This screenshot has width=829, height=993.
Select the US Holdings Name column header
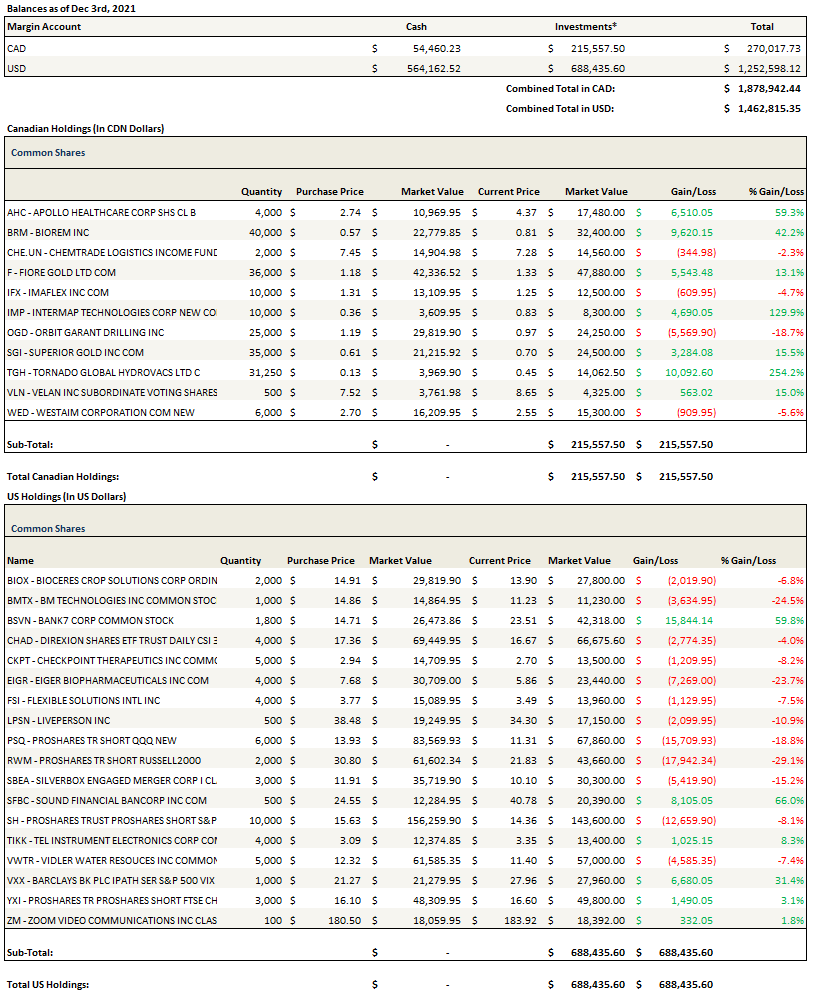coord(20,561)
